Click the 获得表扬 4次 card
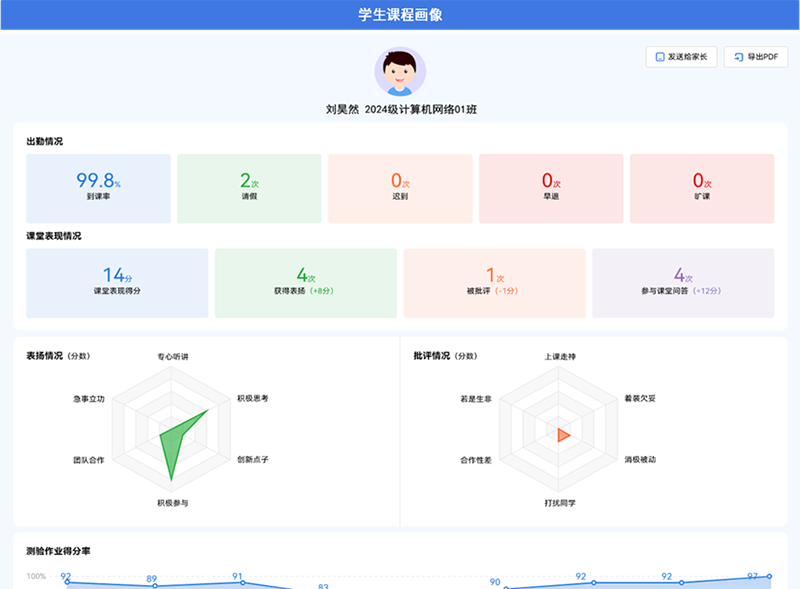Image resolution: width=800 pixels, height=589 pixels. 305,283
